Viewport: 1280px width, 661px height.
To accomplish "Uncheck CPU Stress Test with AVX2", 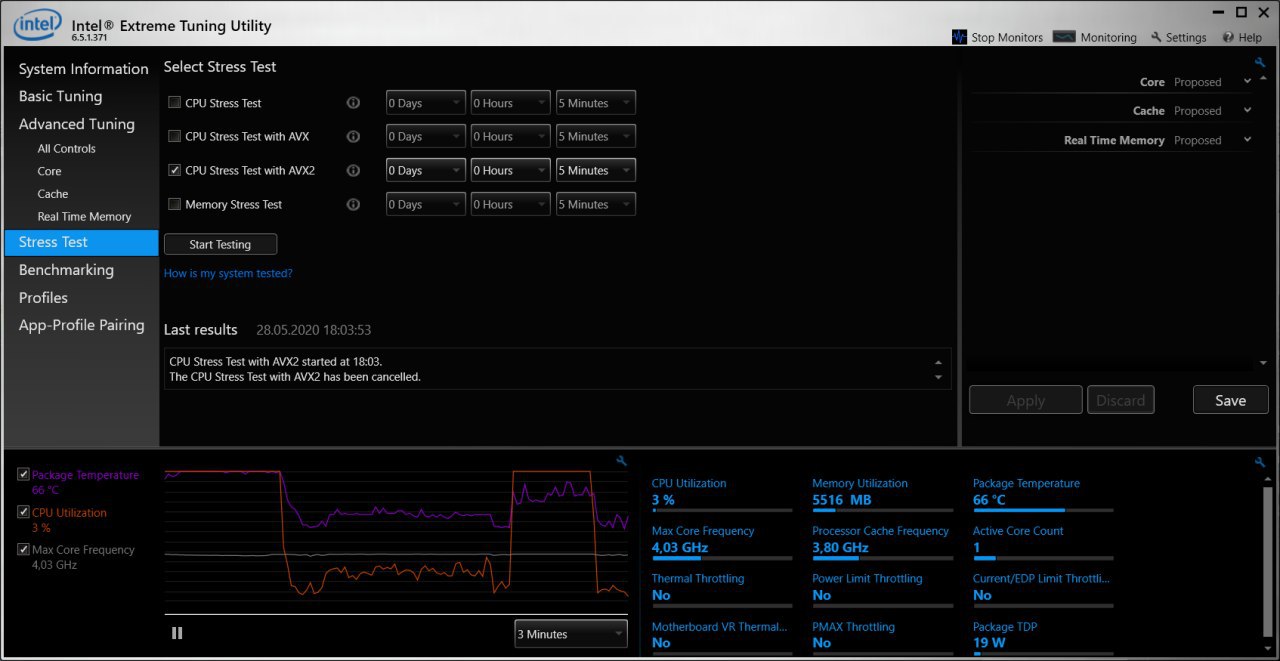I will [175, 171].
